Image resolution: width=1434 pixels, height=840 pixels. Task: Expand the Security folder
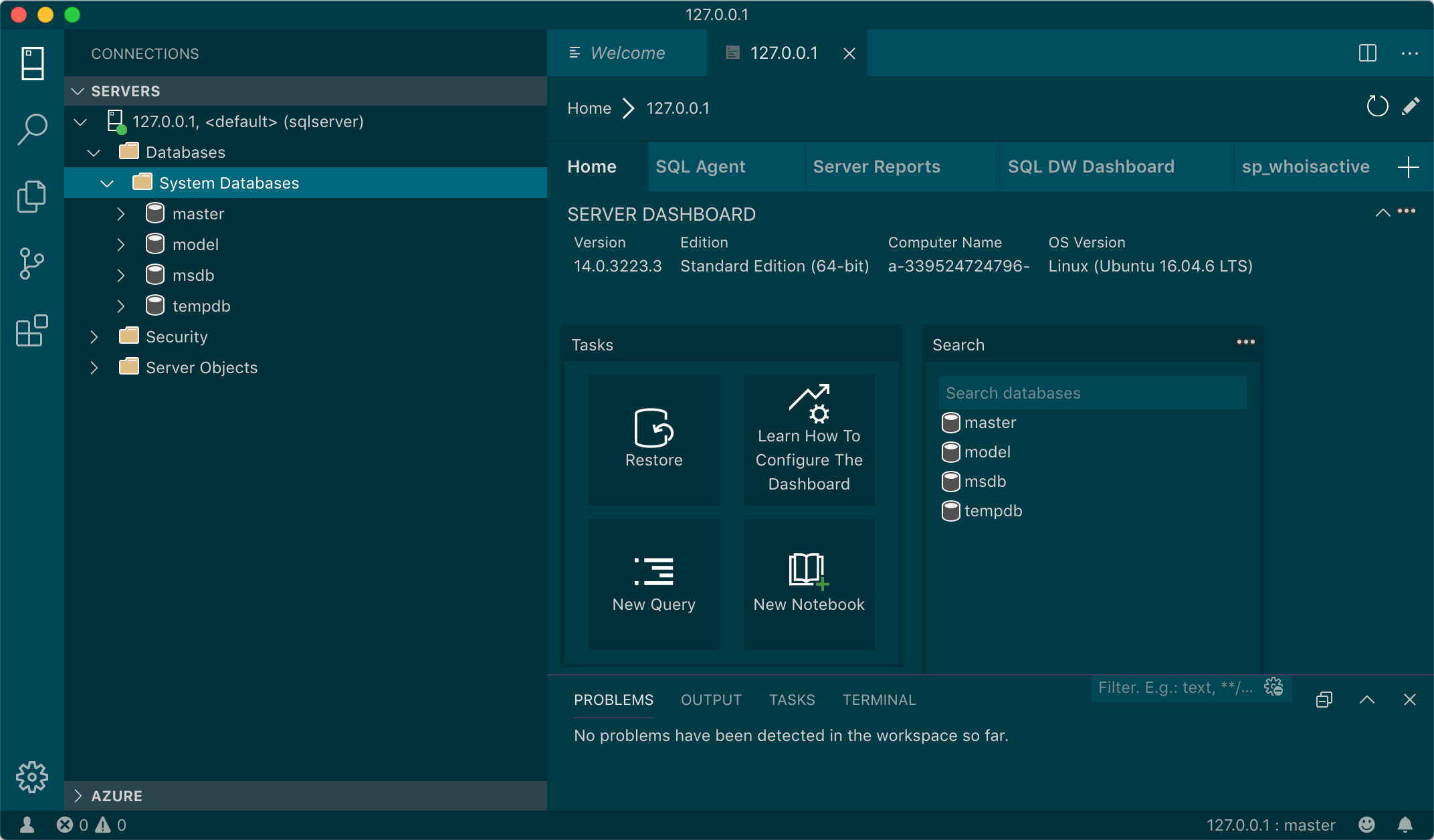point(94,337)
